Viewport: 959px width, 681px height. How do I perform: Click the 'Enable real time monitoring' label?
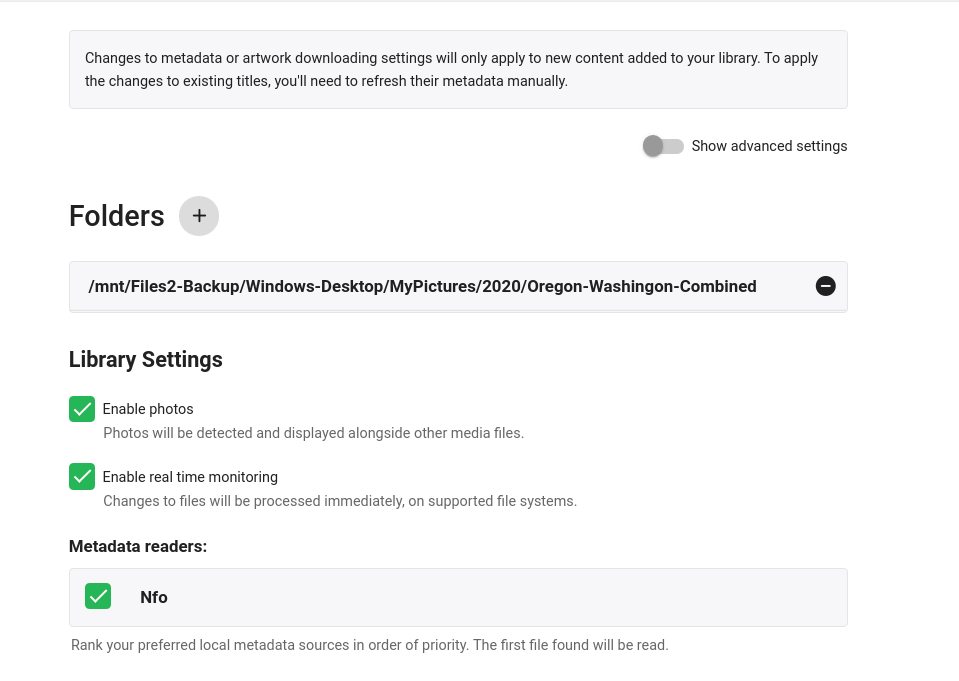(x=190, y=477)
